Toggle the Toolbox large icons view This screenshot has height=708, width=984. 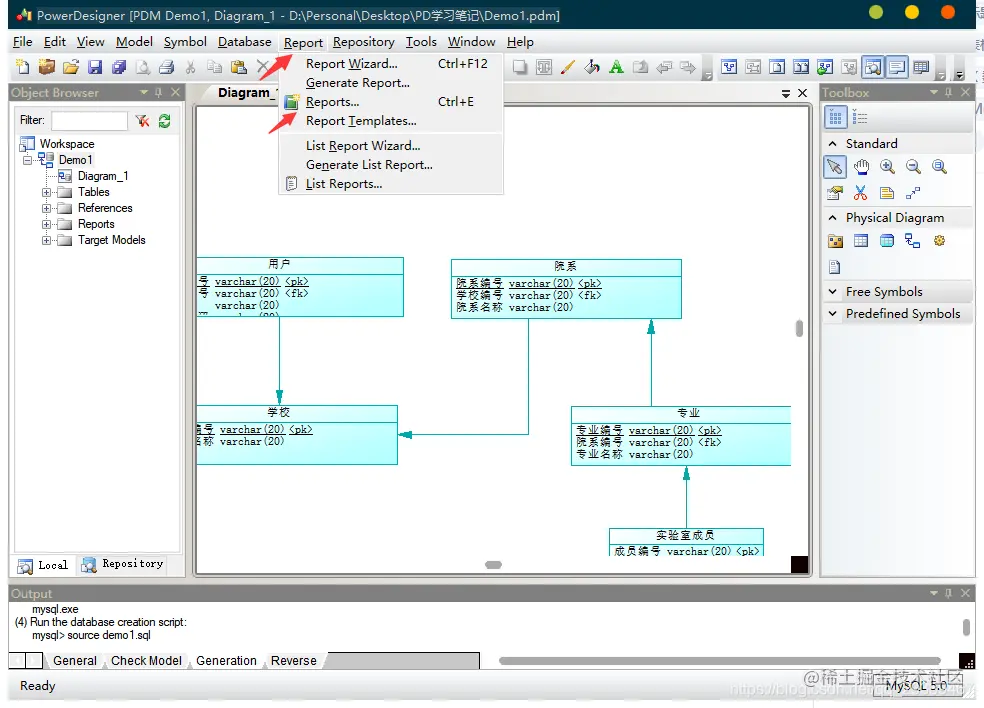pyautogui.click(x=835, y=117)
